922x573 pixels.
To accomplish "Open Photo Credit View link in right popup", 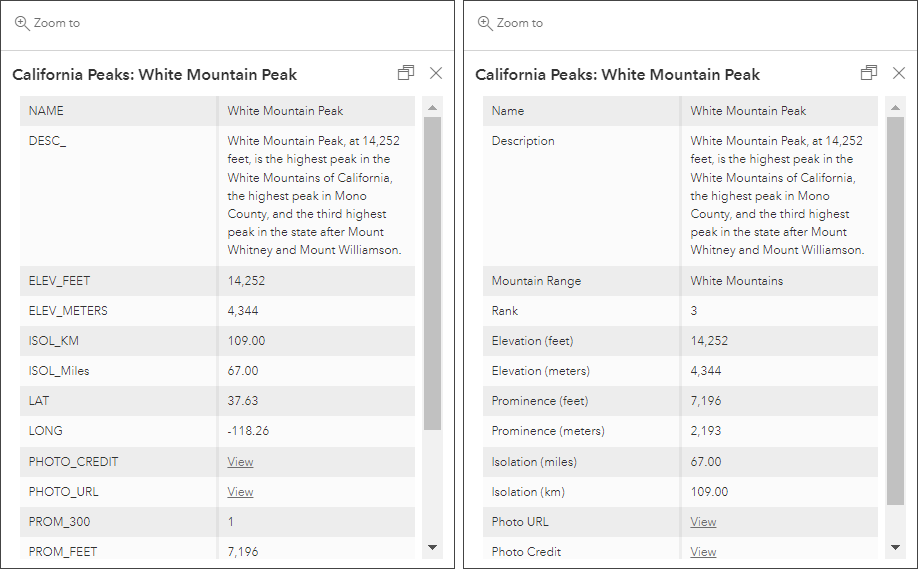I will (703, 552).
